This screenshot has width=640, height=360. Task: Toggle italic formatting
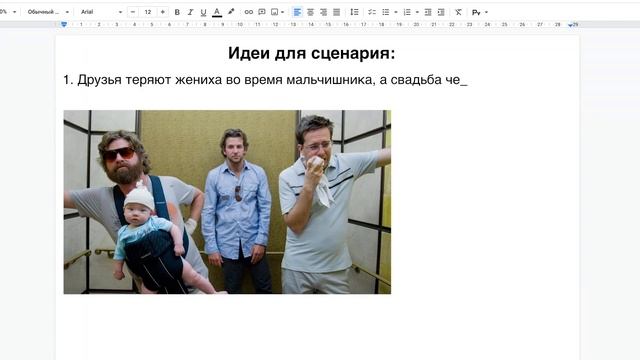tap(190, 12)
